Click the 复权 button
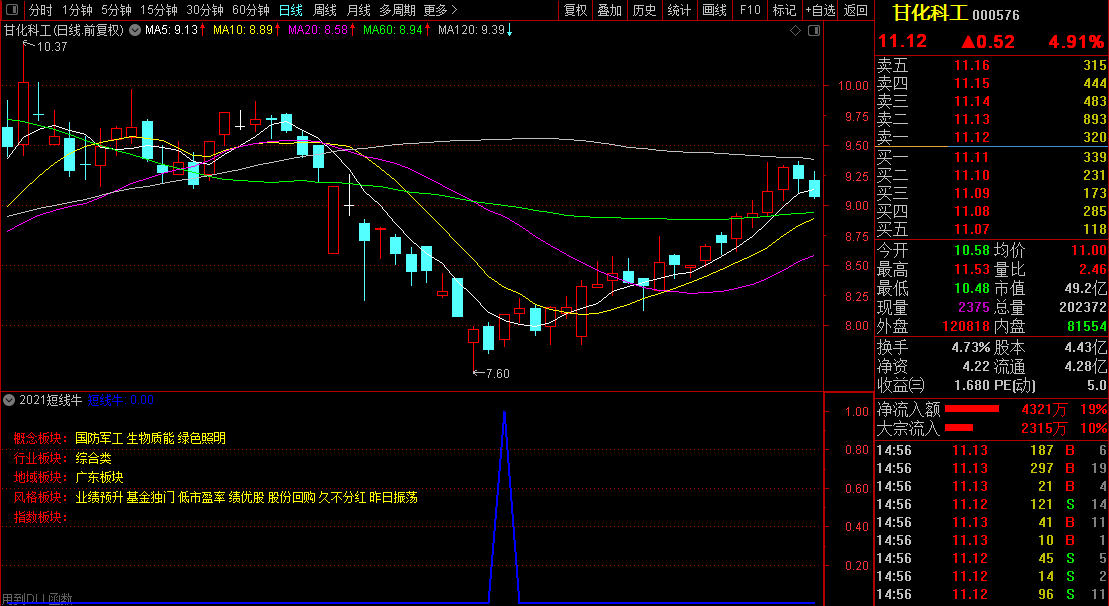 [576, 10]
